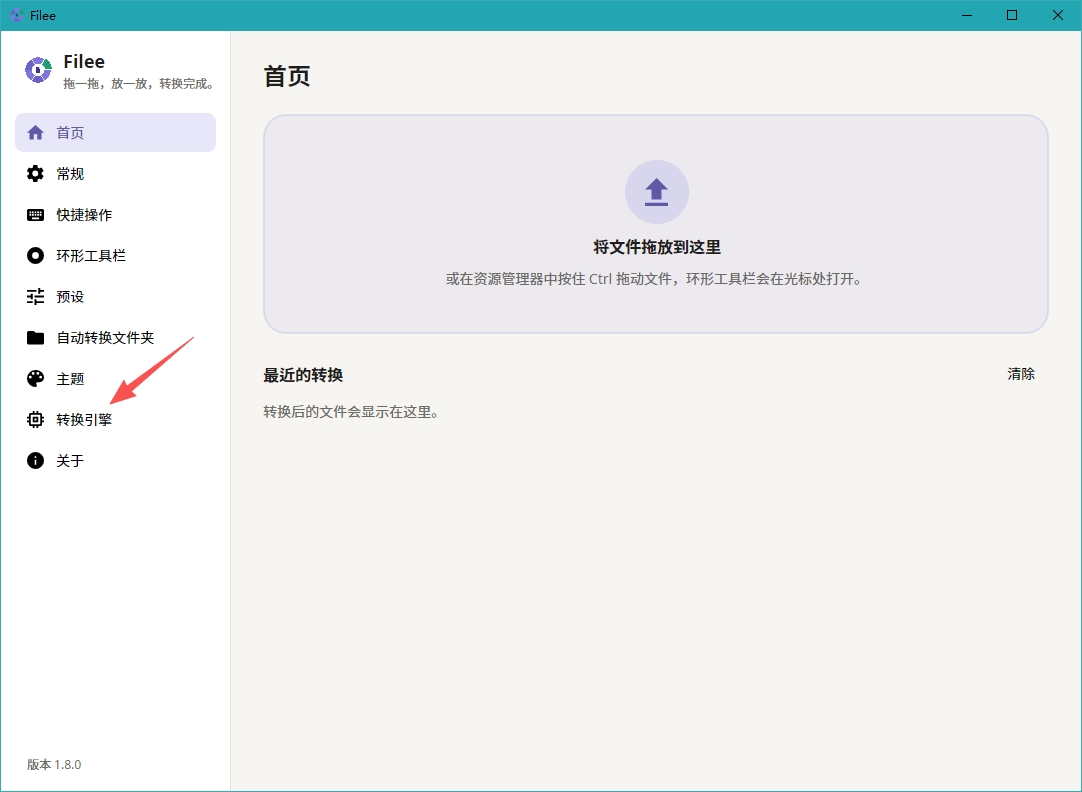Click the 版本 1.8.0 label
This screenshot has height=792, width=1082.
coord(54,764)
